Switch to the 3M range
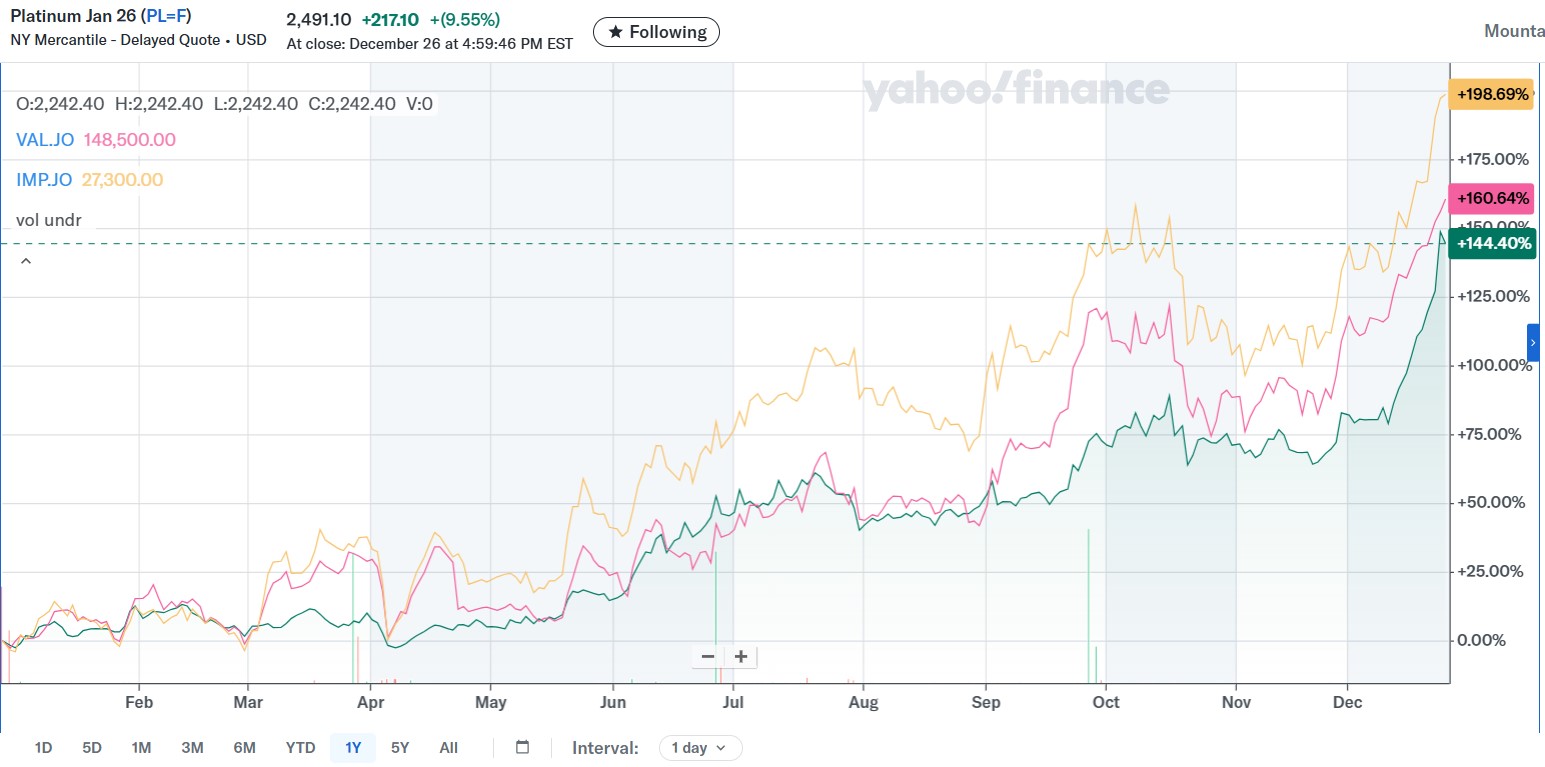The width and height of the screenshot is (1545, 767). click(192, 748)
